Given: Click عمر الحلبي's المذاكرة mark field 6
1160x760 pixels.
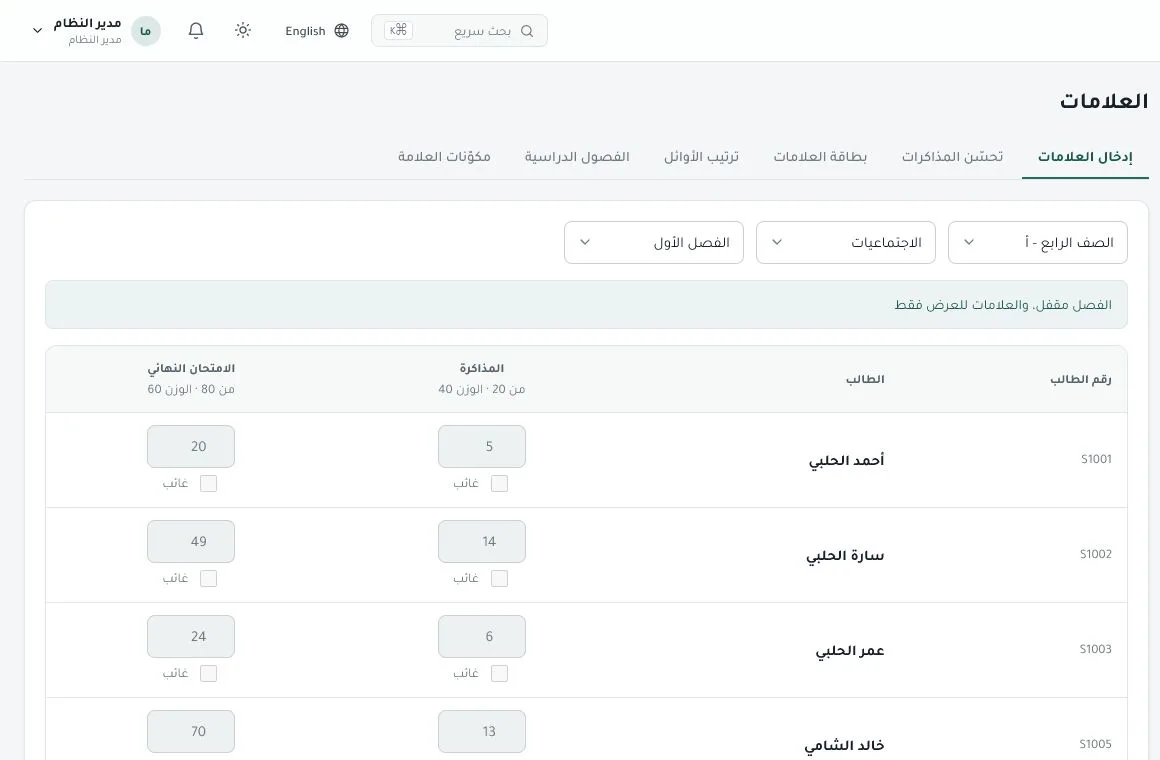Looking at the screenshot, I should 482,636.
